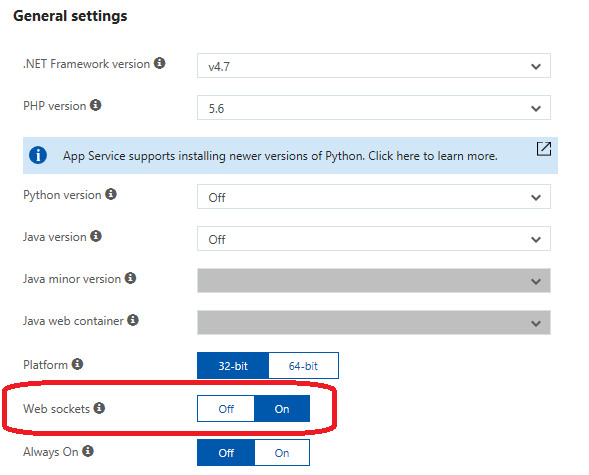Turn Web sockets Off
Screen dimensions: 589x475
click(226, 409)
